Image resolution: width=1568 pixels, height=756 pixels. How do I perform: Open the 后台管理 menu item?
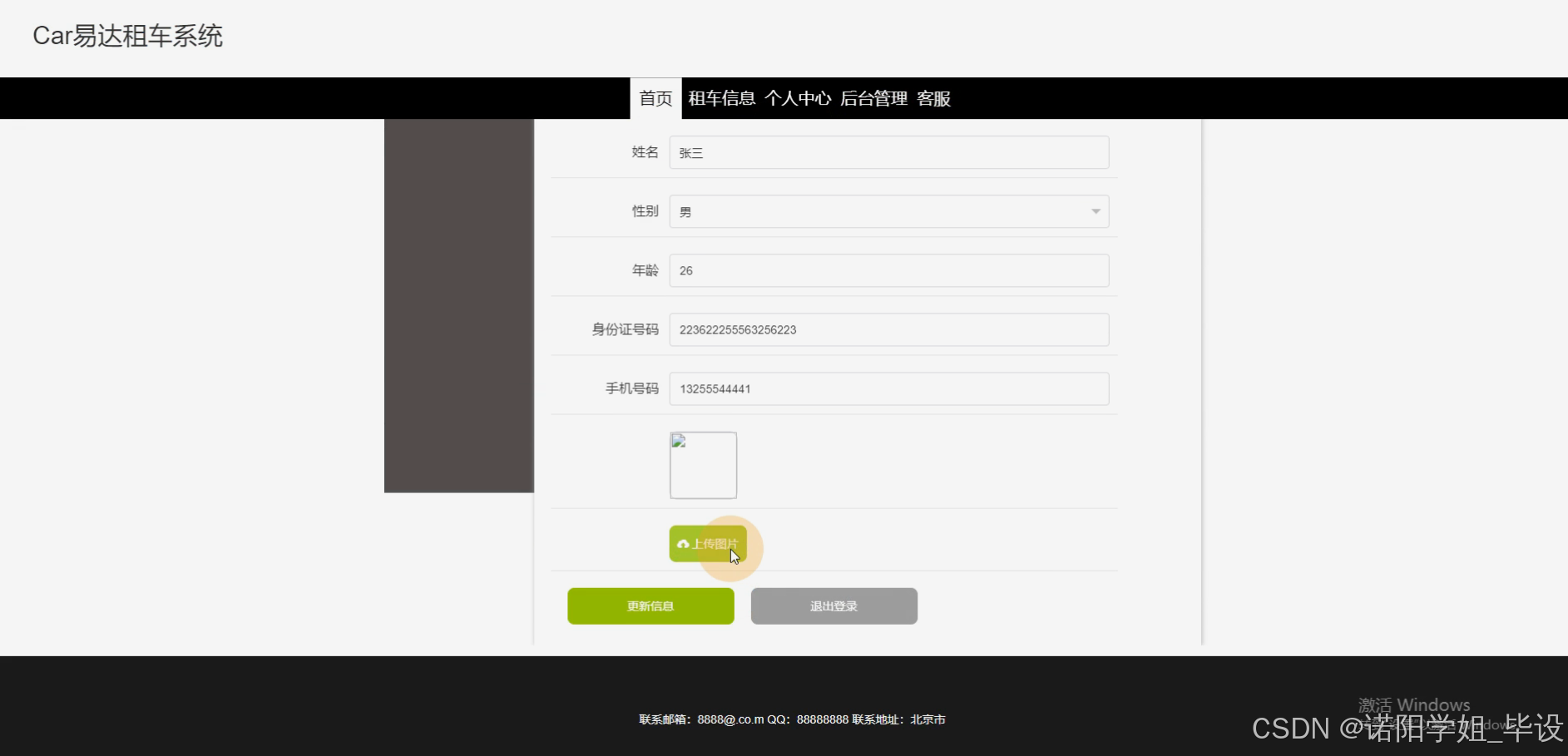pyautogui.click(x=873, y=98)
